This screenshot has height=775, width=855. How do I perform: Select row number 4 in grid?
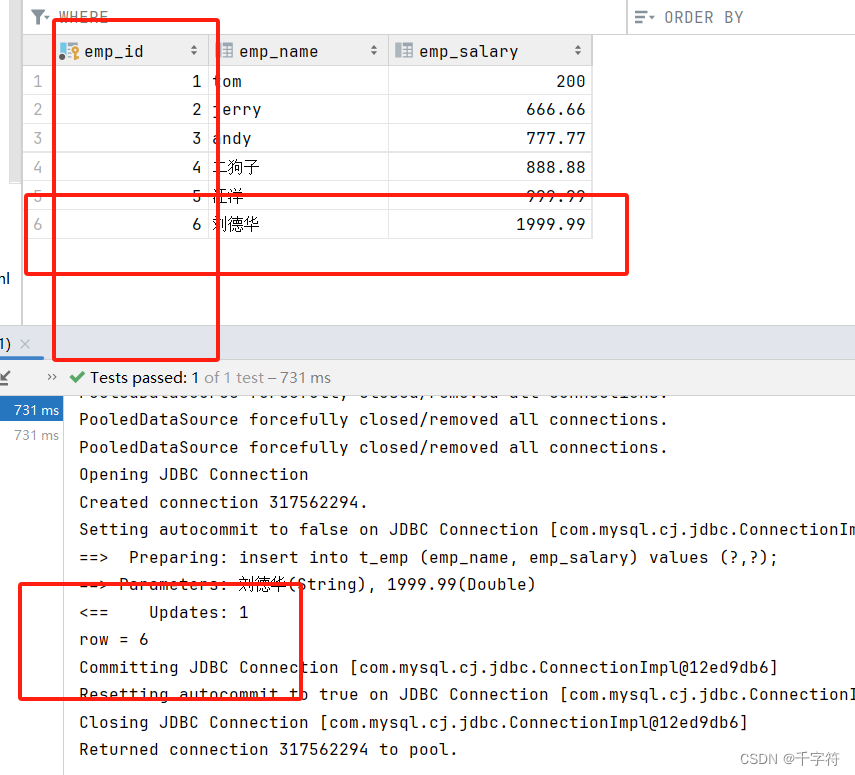pyautogui.click(x=38, y=167)
